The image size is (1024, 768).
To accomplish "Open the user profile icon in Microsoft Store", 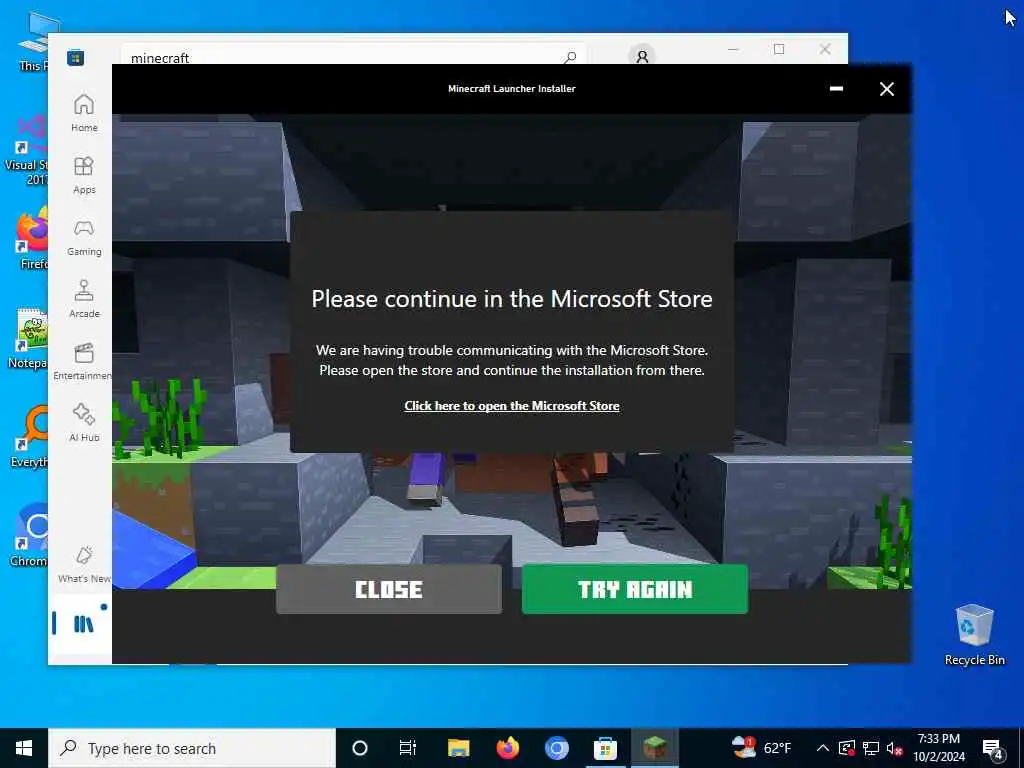I will click(x=642, y=57).
